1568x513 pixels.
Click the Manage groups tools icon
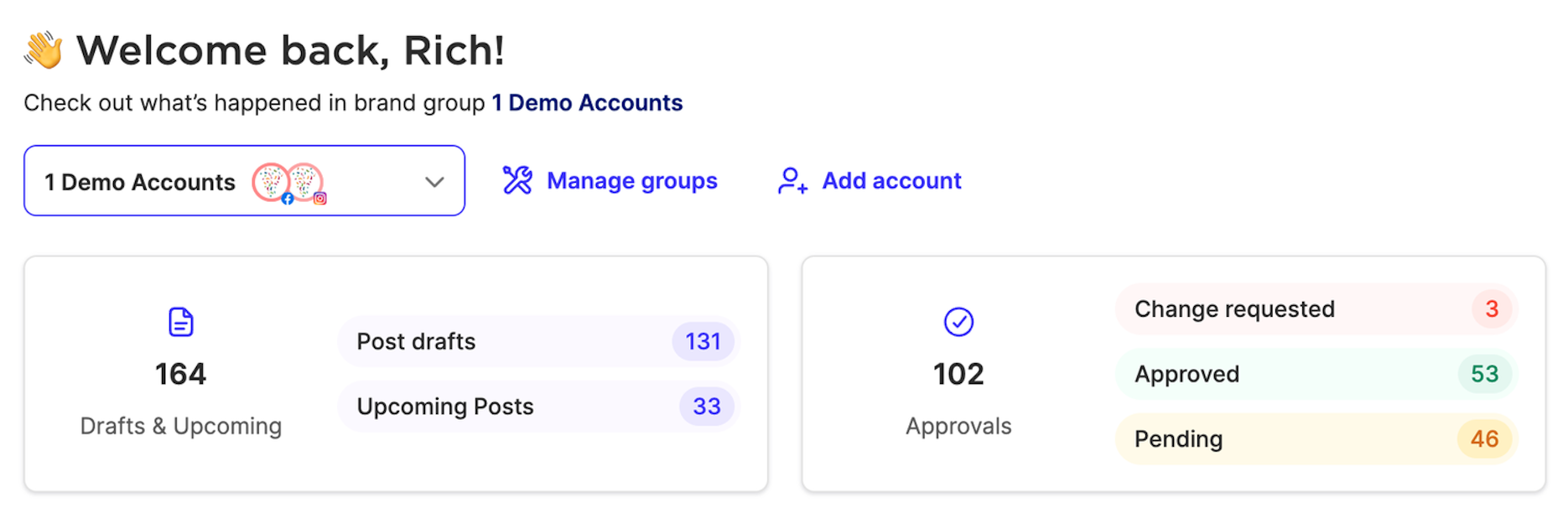pyautogui.click(x=517, y=180)
